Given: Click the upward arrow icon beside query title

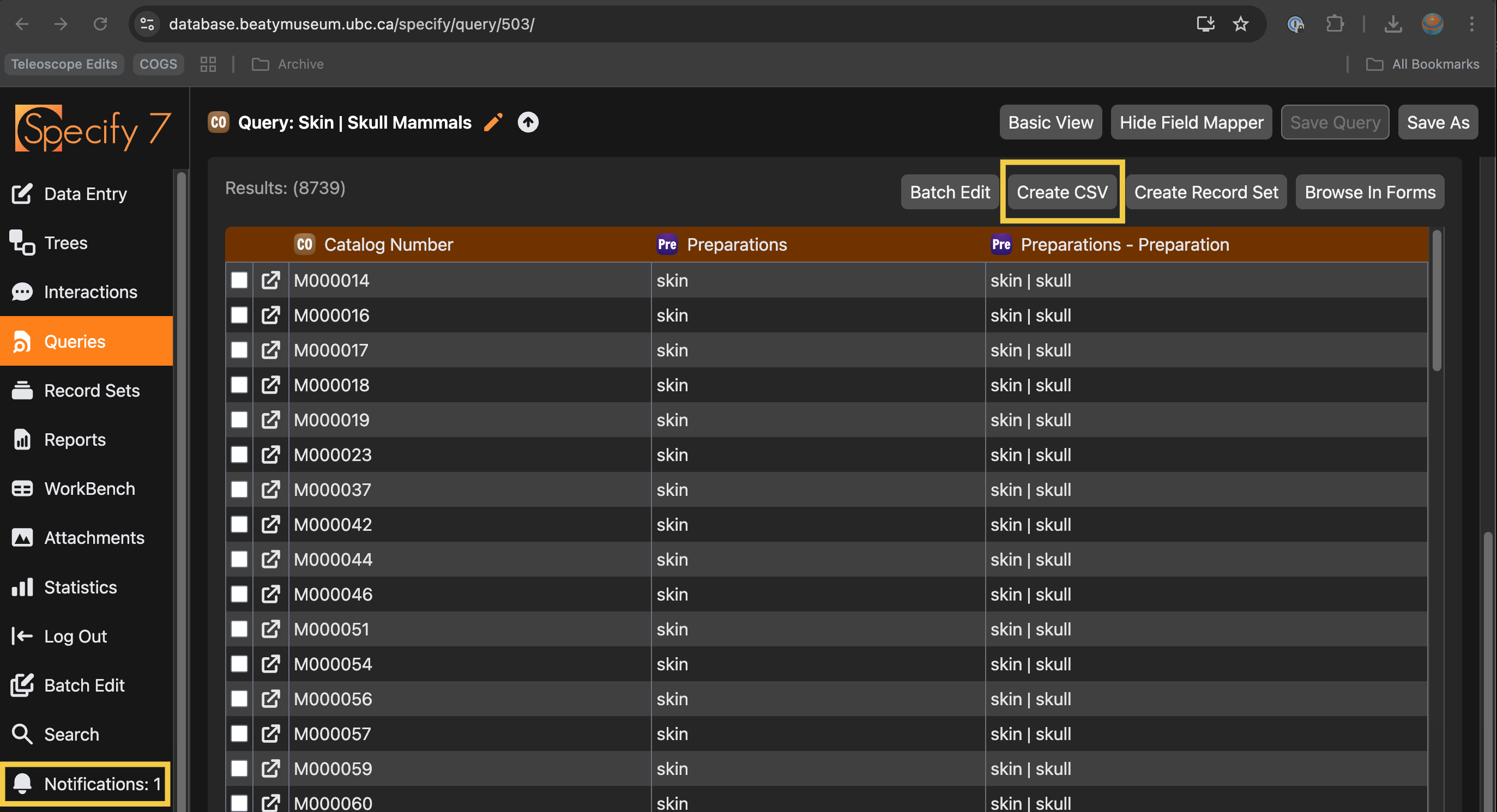Looking at the screenshot, I should (x=528, y=123).
